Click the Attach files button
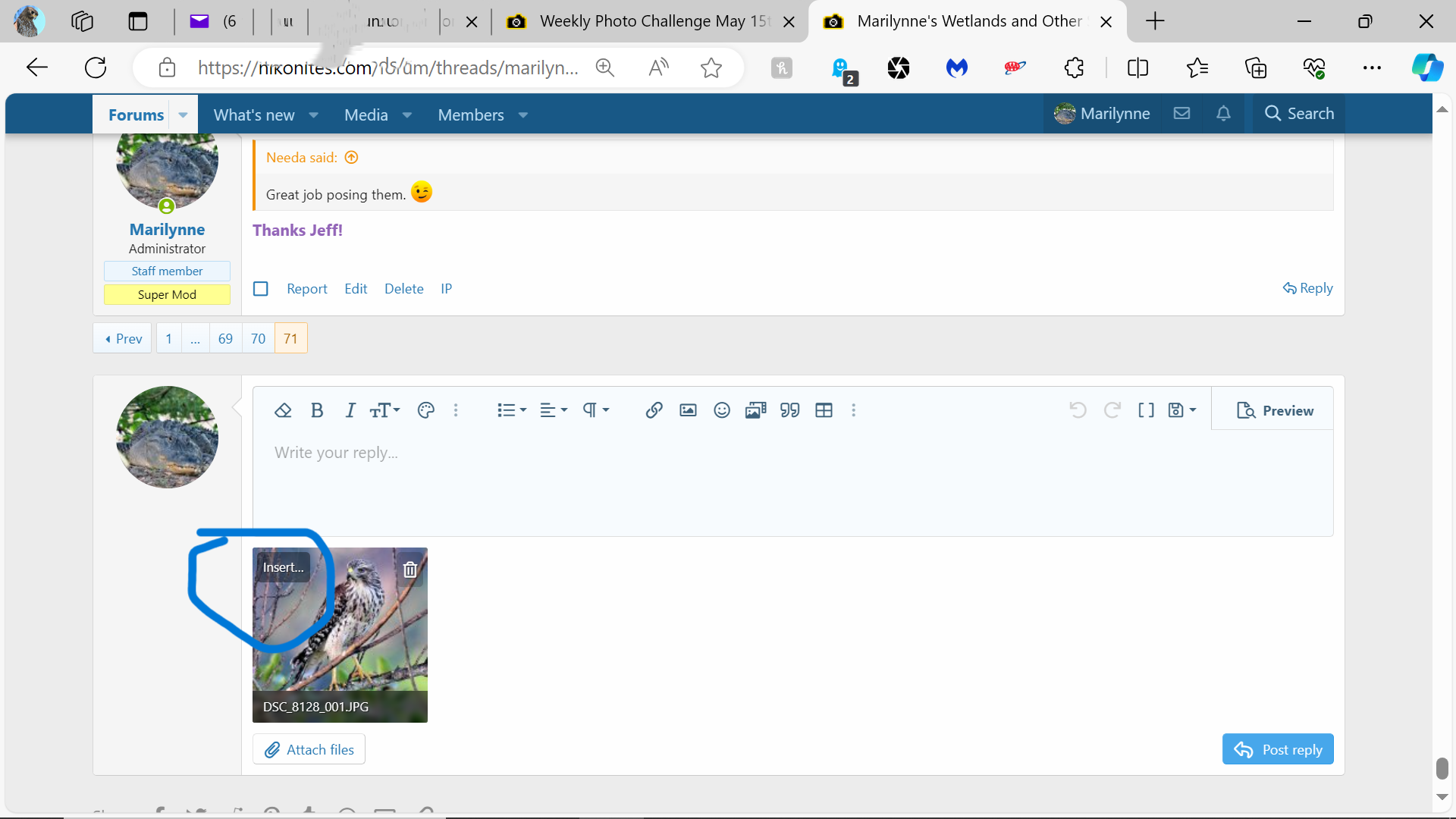 tap(309, 749)
